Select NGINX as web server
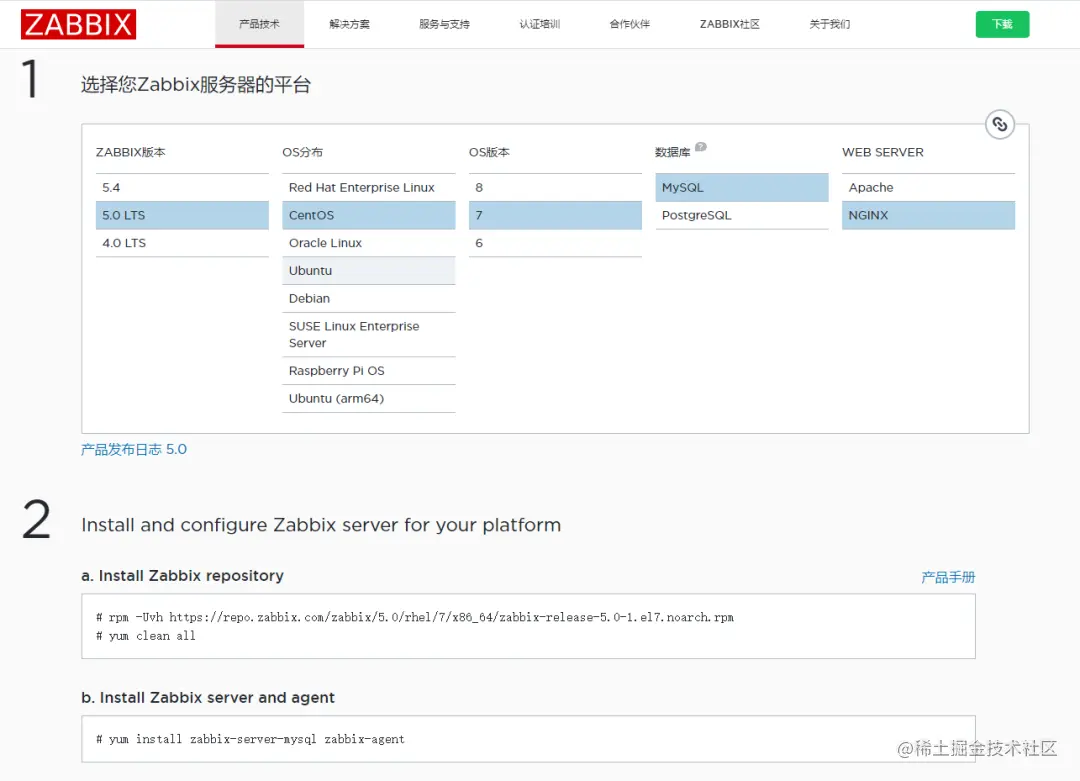Image resolution: width=1080 pixels, height=781 pixels. coord(928,215)
